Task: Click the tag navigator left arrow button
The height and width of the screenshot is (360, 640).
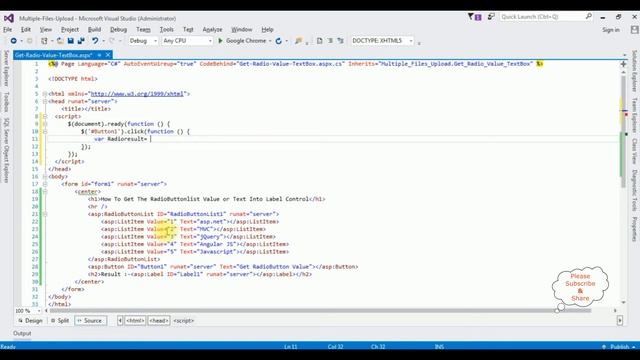Action: pyautogui.click(x=120, y=321)
